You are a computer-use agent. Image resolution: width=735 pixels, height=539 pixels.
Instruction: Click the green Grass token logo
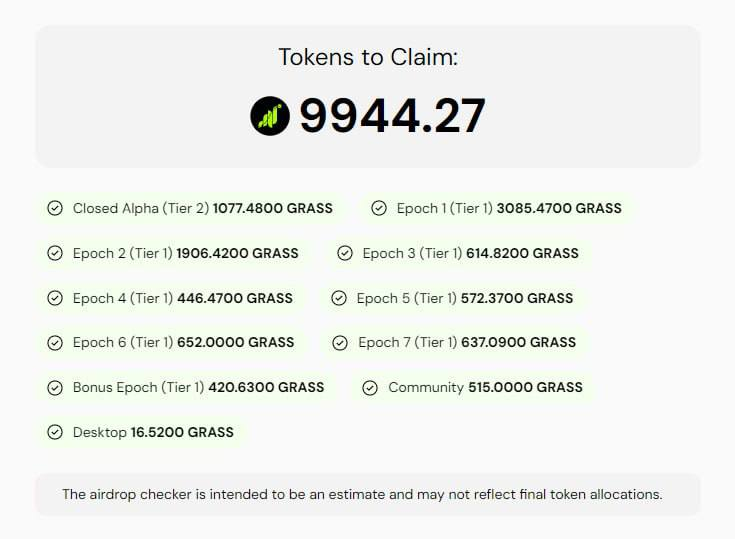(270, 116)
